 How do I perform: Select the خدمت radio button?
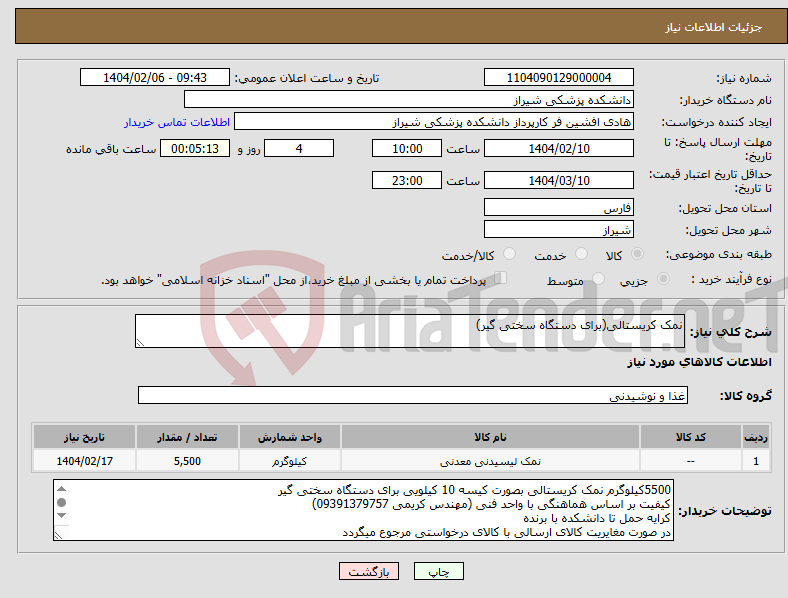pyautogui.click(x=581, y=254)
